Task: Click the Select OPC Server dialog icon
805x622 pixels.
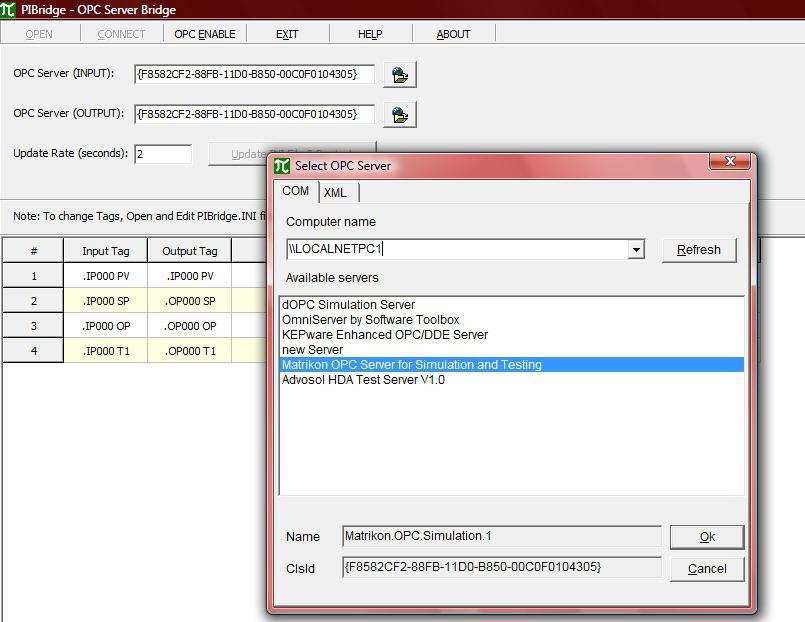Action: 282,166
